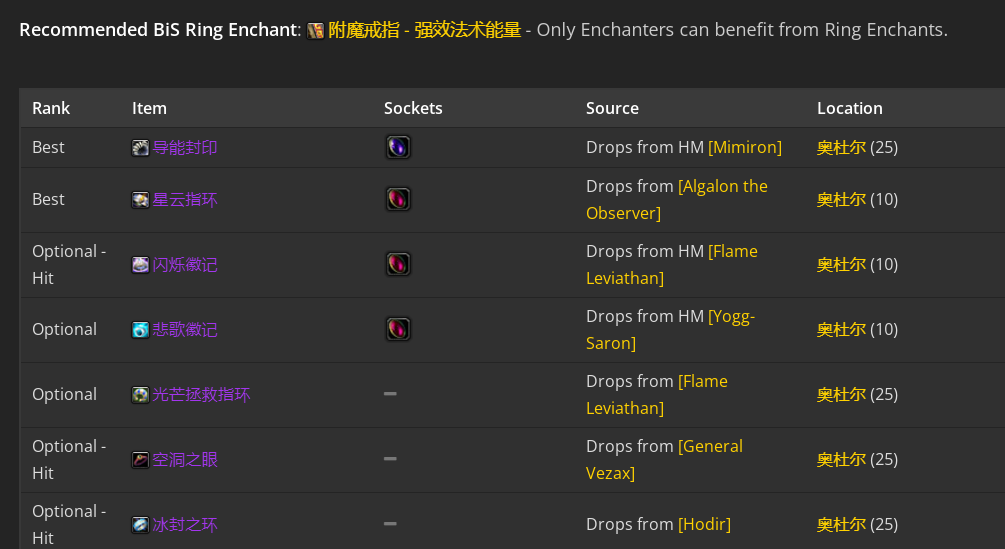Click the 星云指环 ring item icon
Viewport: 1005px width, 549px height.
coord(140,200)
